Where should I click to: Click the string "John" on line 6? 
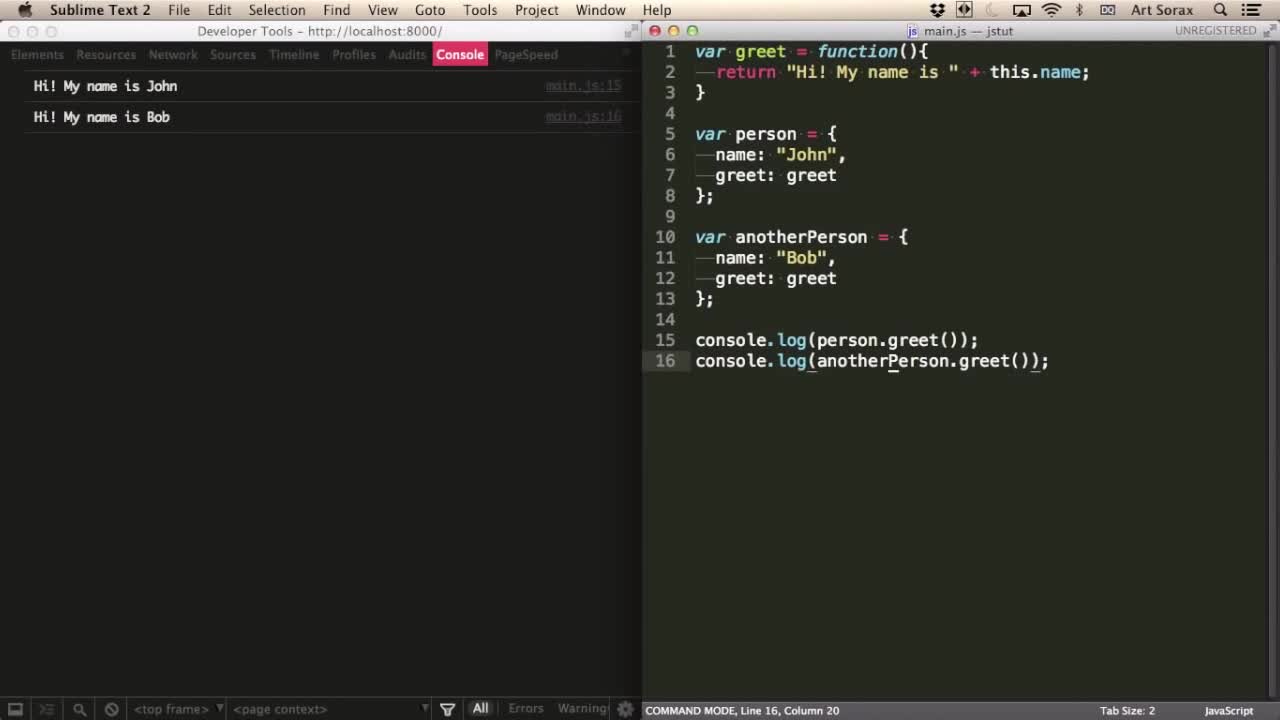click(x=806, y=155)
